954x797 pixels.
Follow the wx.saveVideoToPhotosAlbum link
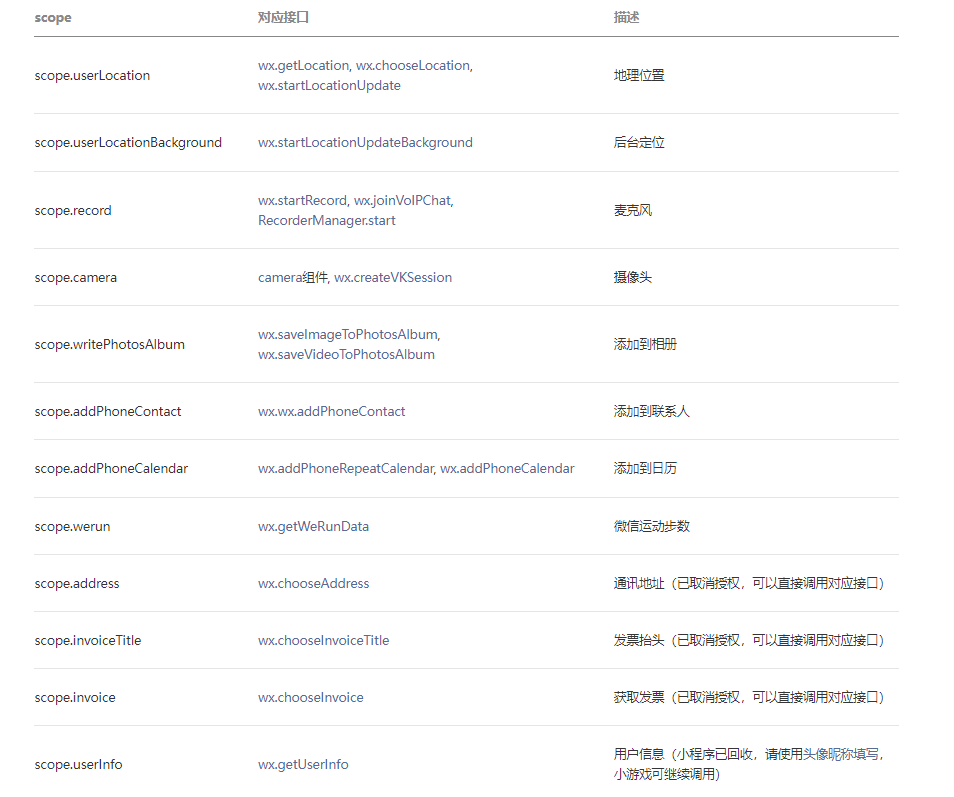346,355
